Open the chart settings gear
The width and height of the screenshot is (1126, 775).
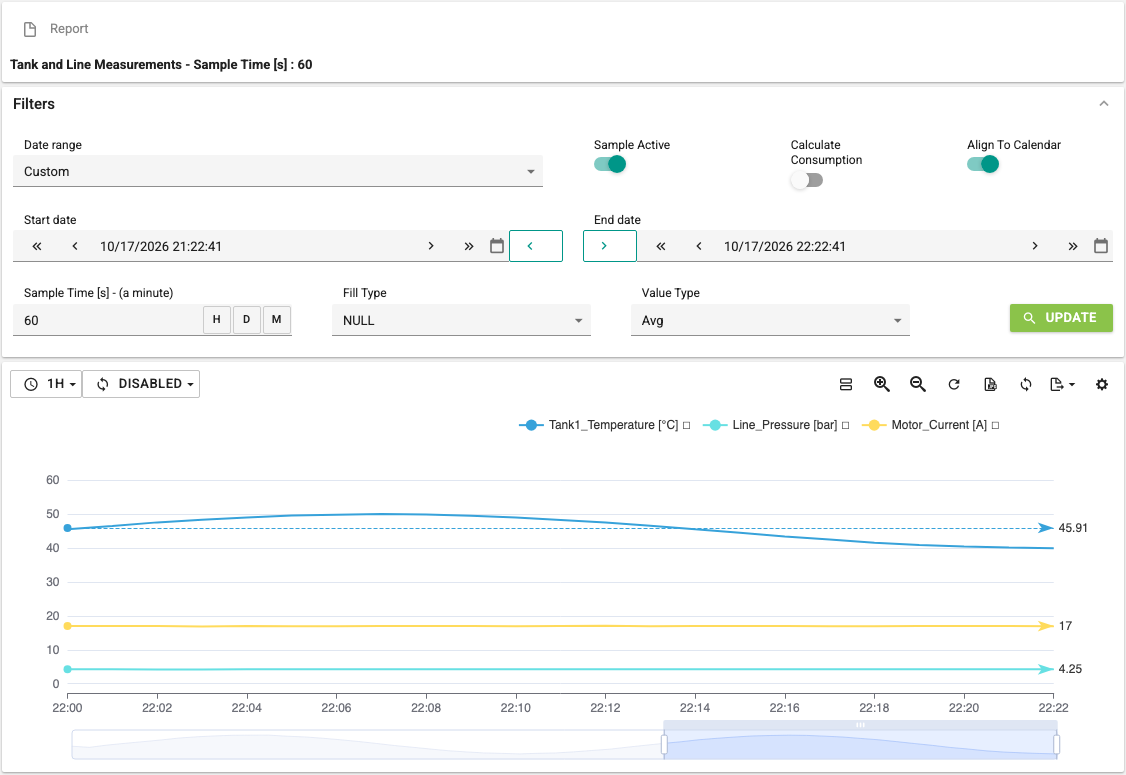click(x=1102, y=384)
